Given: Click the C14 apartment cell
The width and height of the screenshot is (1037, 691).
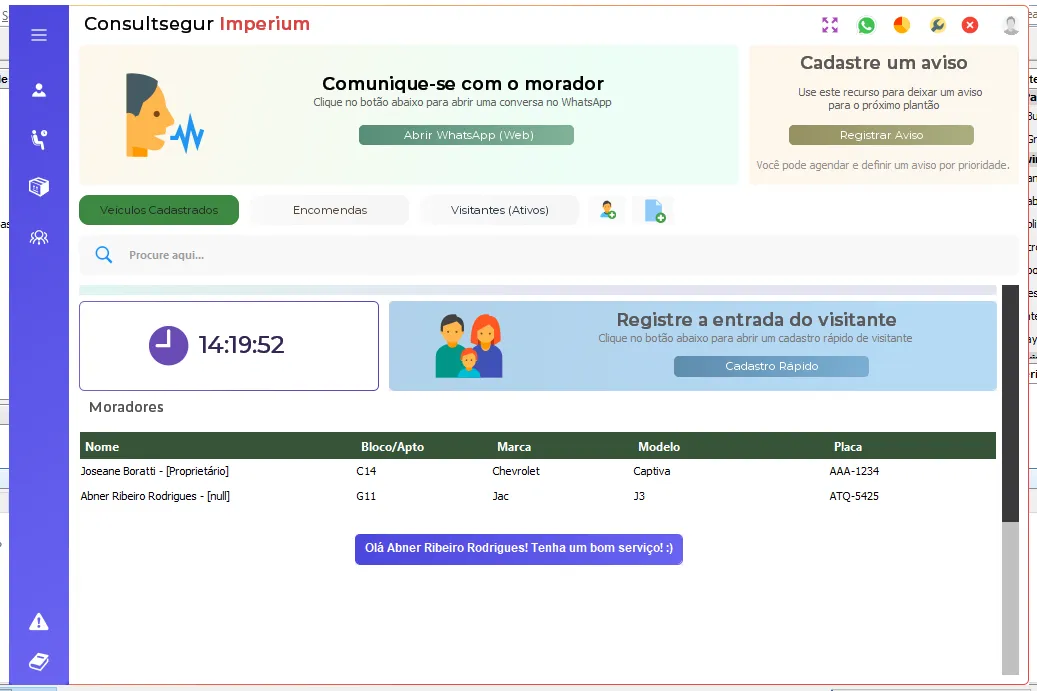Looking at the screenshot, I should click(366, 471).
